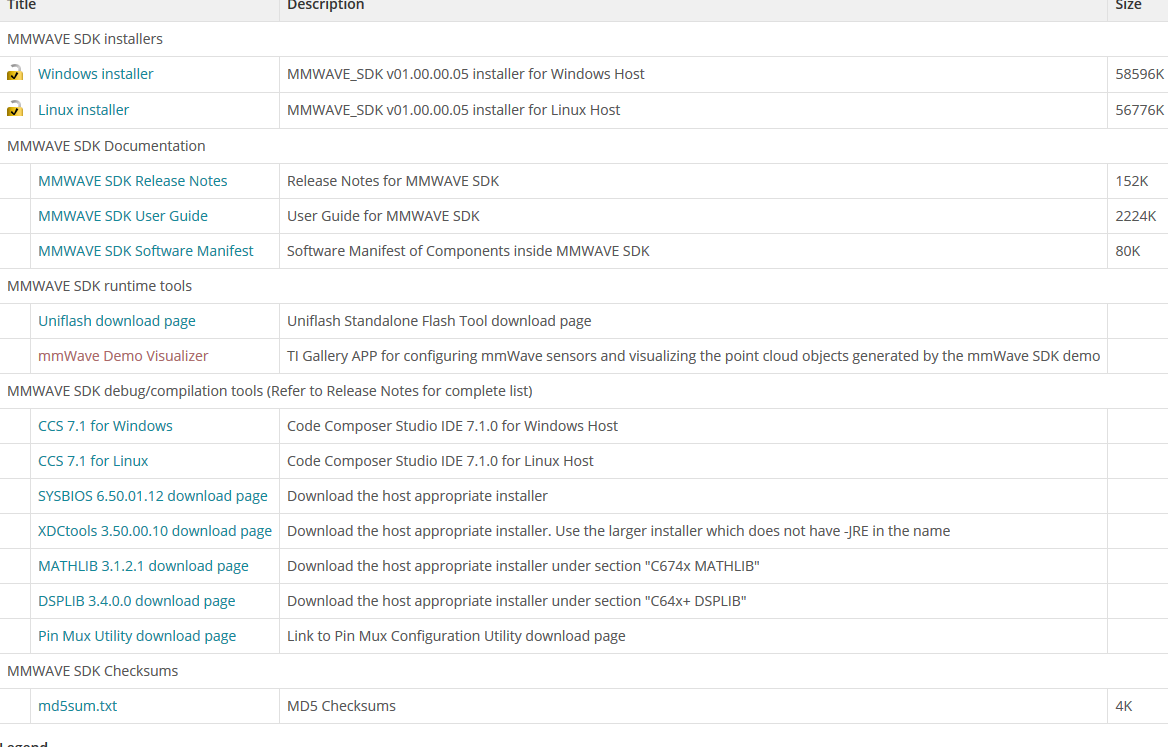Open the Linux installer link
Screen dimensions: 1168x747
pyautogui.click(x=83, y=109)
